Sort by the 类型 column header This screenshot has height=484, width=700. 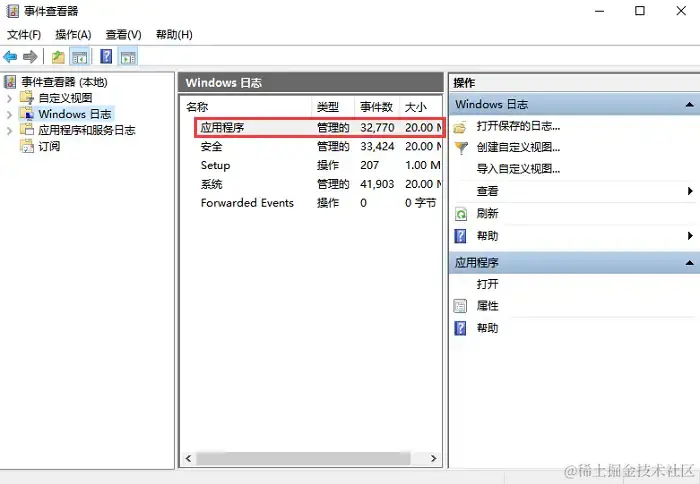[x=333, y=107]
